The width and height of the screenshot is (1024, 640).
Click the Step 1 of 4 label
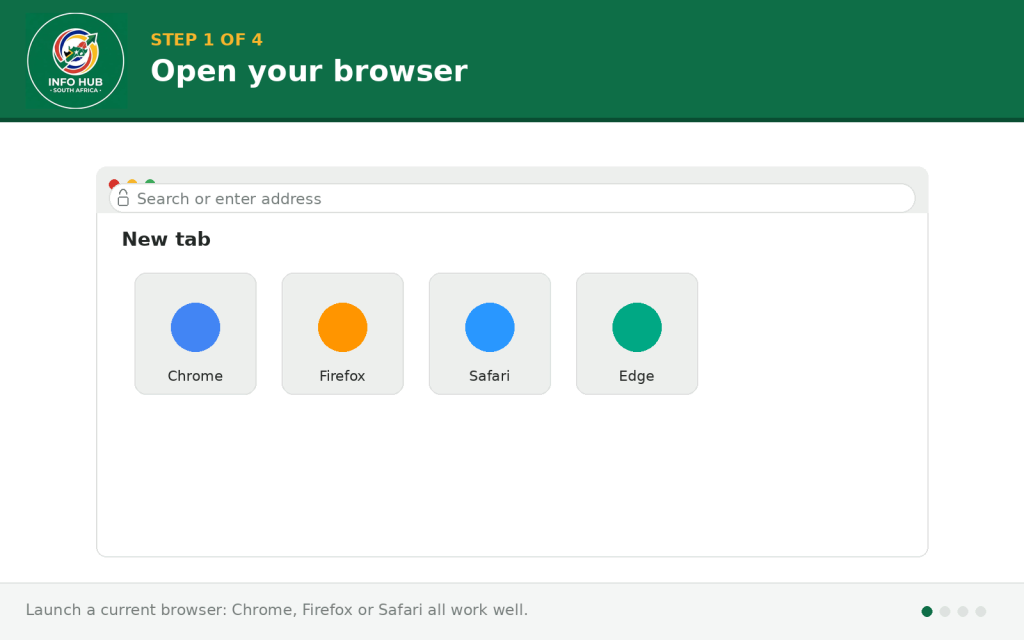[206, 40]
